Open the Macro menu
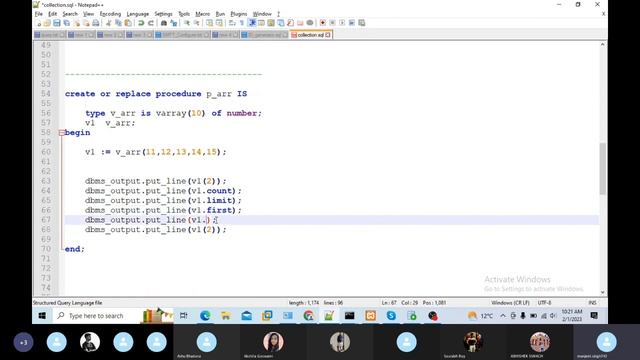Viewport: 640px width, 360px height. click(202, 14)
